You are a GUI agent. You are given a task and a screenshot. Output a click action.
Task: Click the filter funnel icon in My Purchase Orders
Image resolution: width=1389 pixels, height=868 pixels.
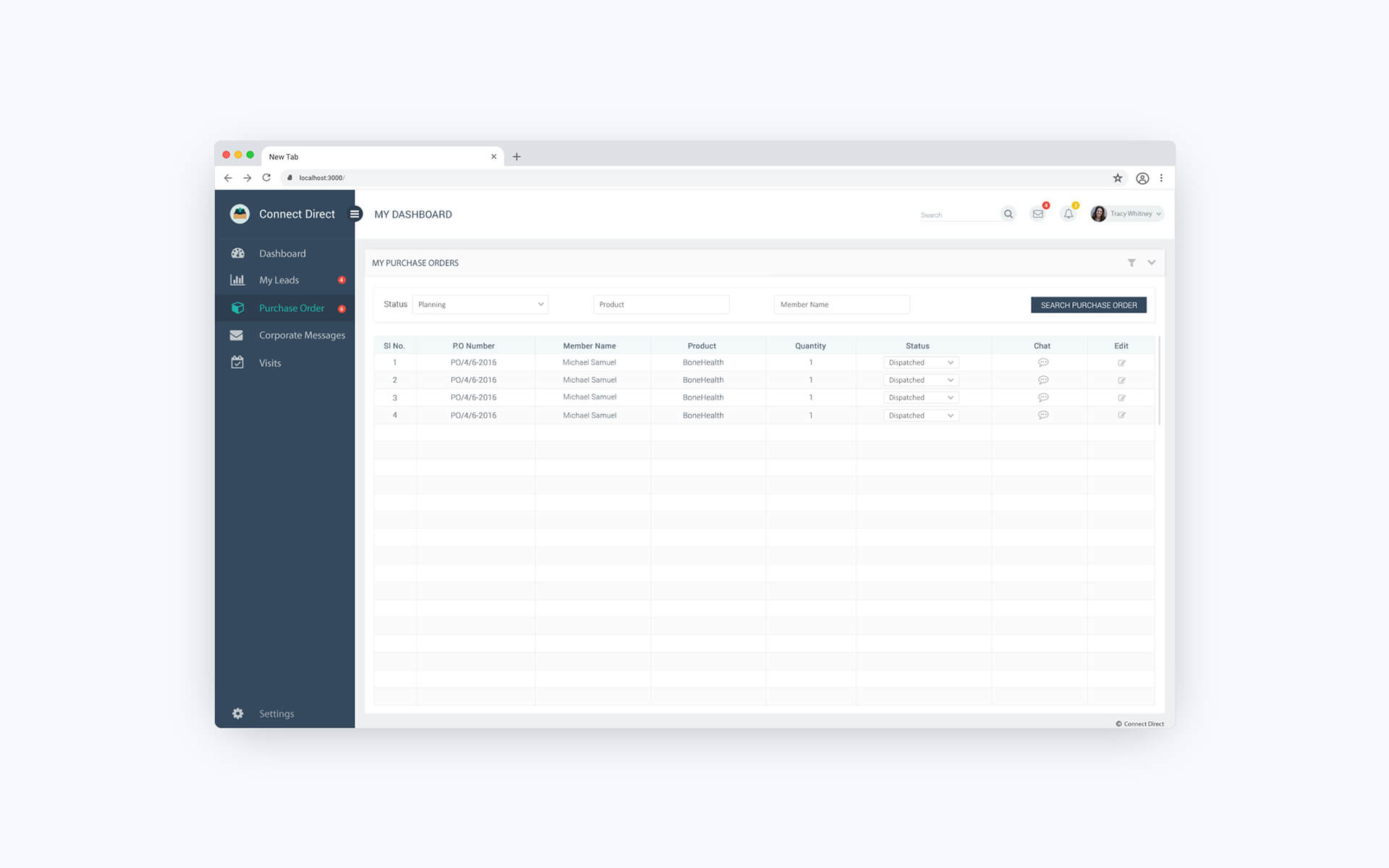(1131, 263)
